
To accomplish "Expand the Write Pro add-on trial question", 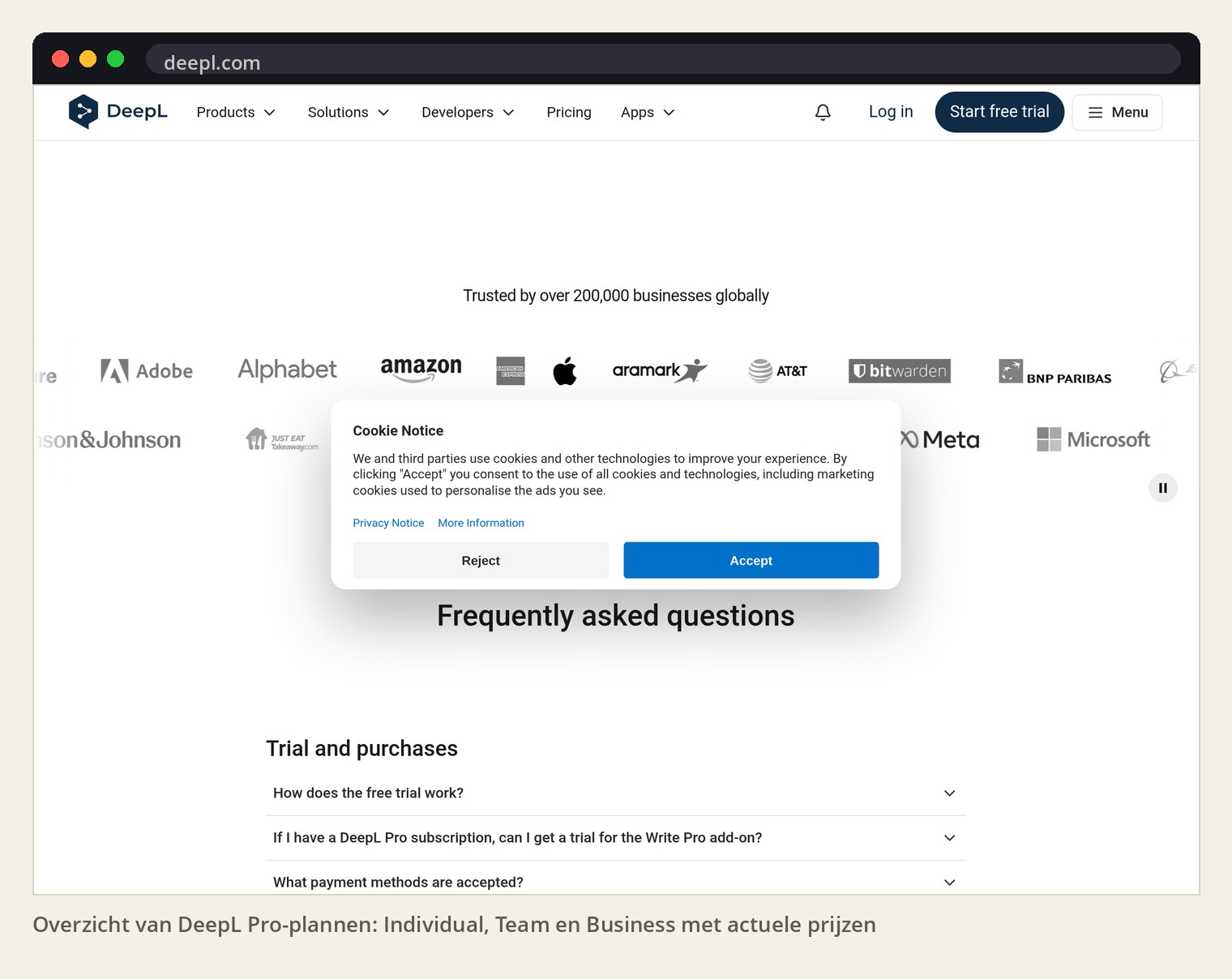I will click(x=616, y=838).
